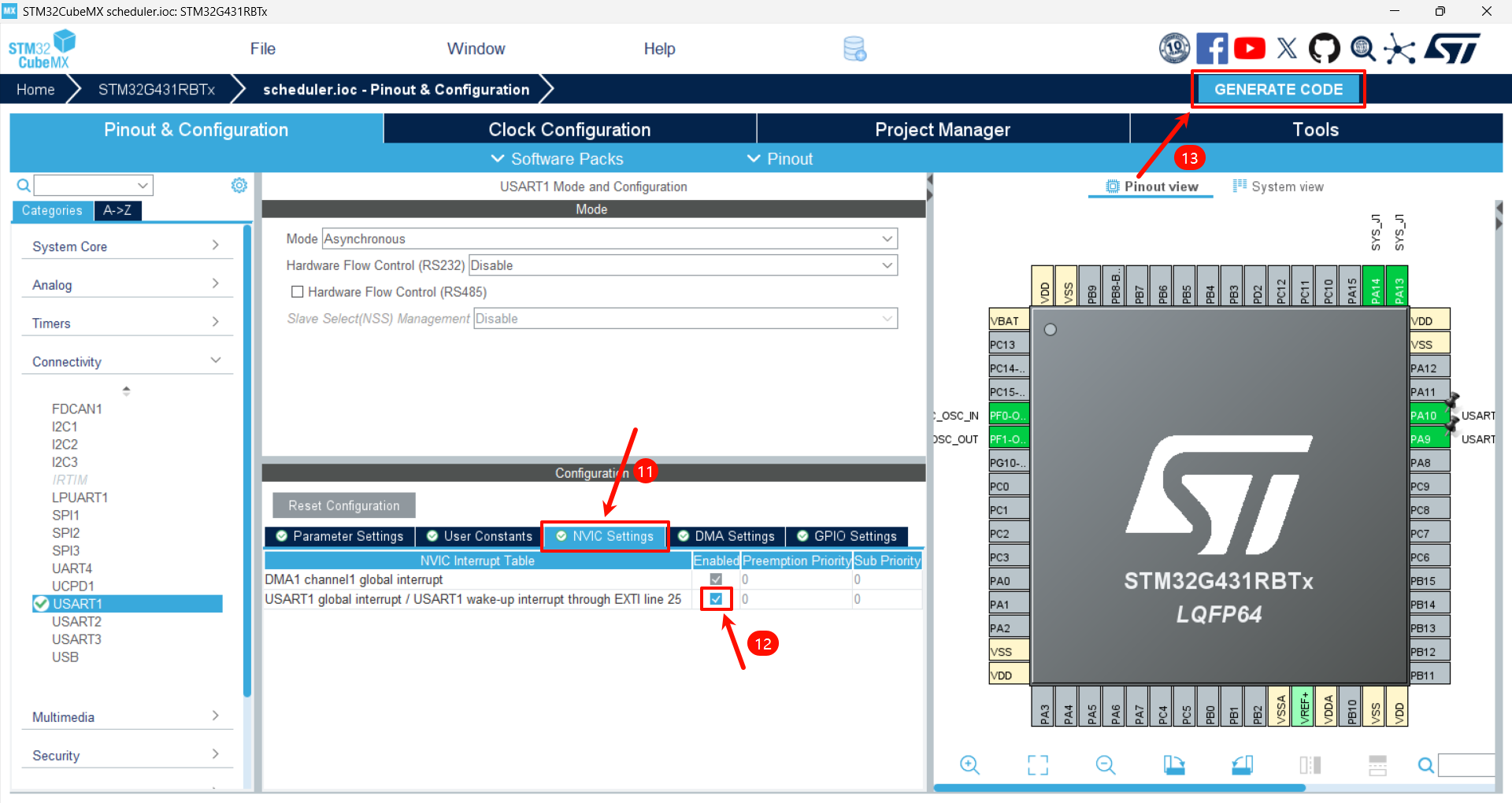Click the 10-year anniversary badge icon
The image size is (1512, 803).
pyautogui.click(x=1174, y=48)
